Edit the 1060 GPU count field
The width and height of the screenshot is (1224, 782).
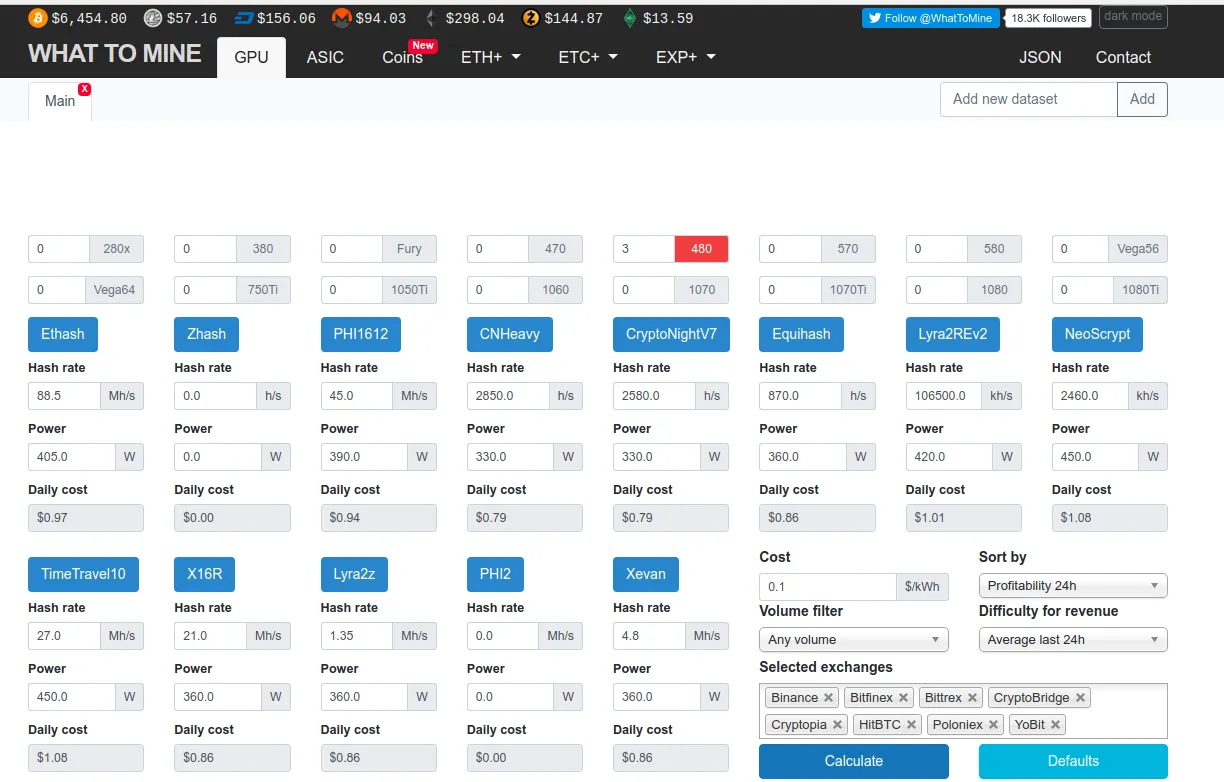pos(498,290)
